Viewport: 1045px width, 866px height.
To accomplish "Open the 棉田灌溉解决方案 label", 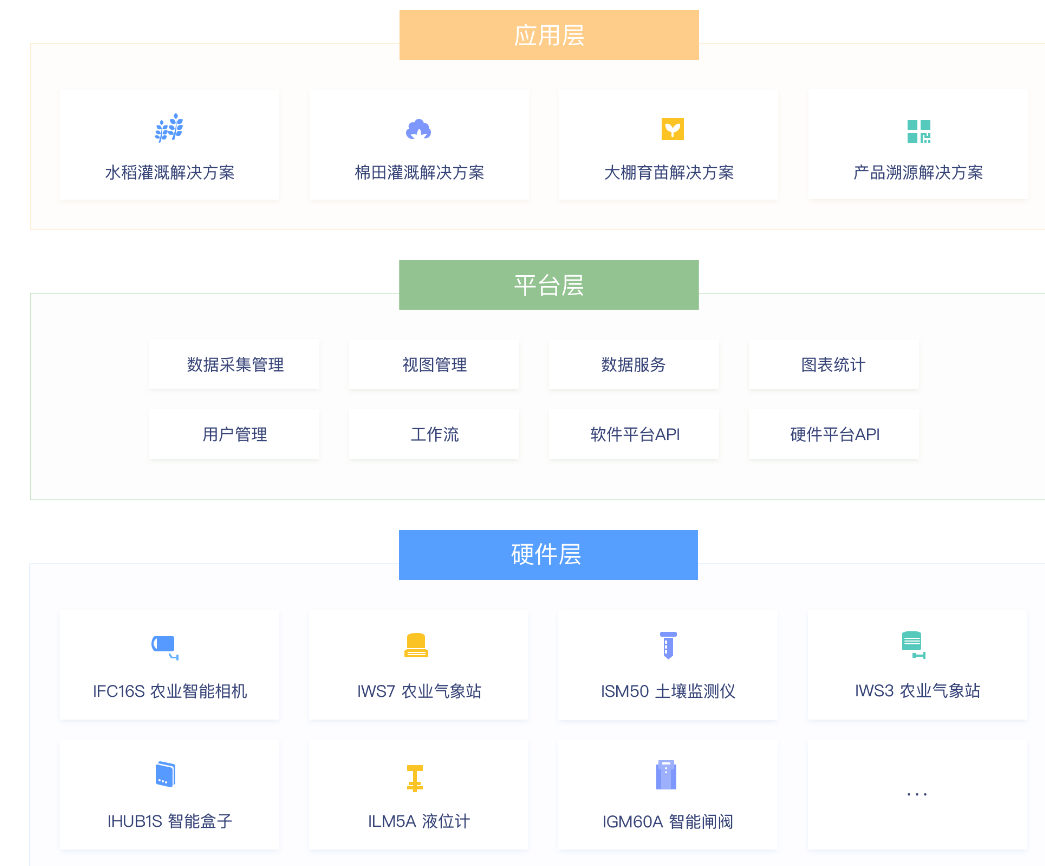I will pyautogui.click(x=419, y=173).
